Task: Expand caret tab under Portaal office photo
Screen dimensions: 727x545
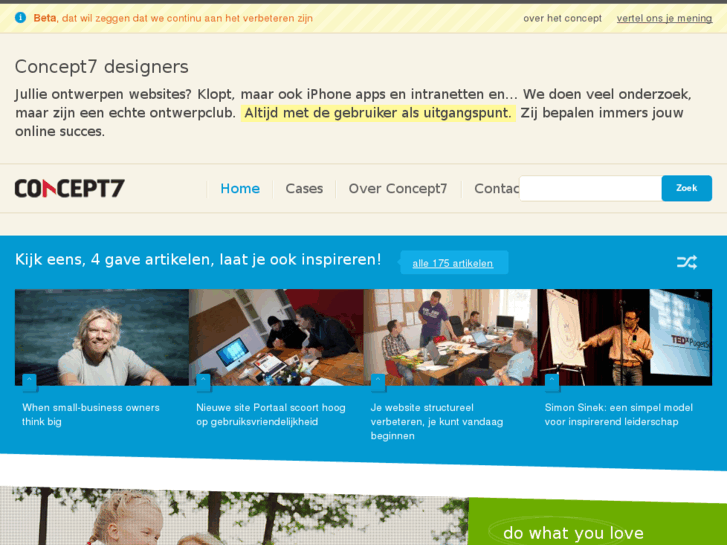Action: coord(204,382)
